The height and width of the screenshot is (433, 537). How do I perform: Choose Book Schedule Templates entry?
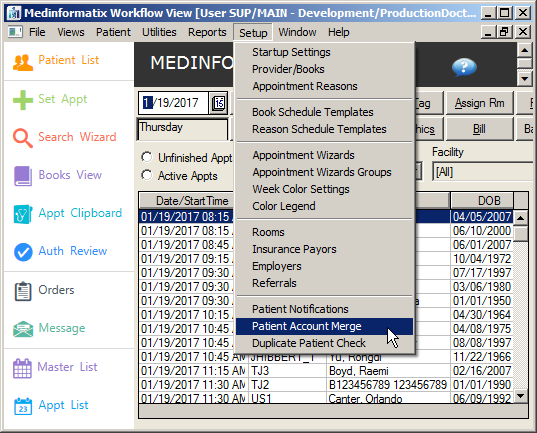point(324,112)
